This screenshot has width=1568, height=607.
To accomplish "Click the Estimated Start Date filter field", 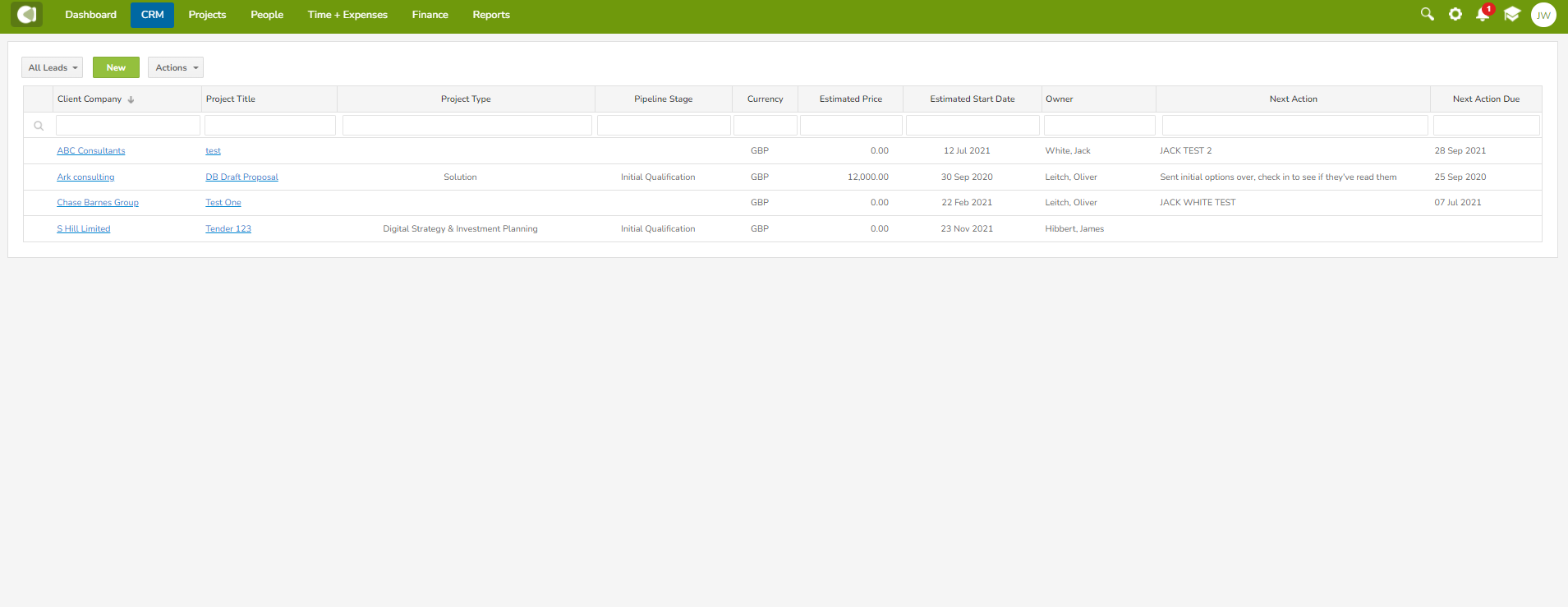I will [x=973, y=125].
